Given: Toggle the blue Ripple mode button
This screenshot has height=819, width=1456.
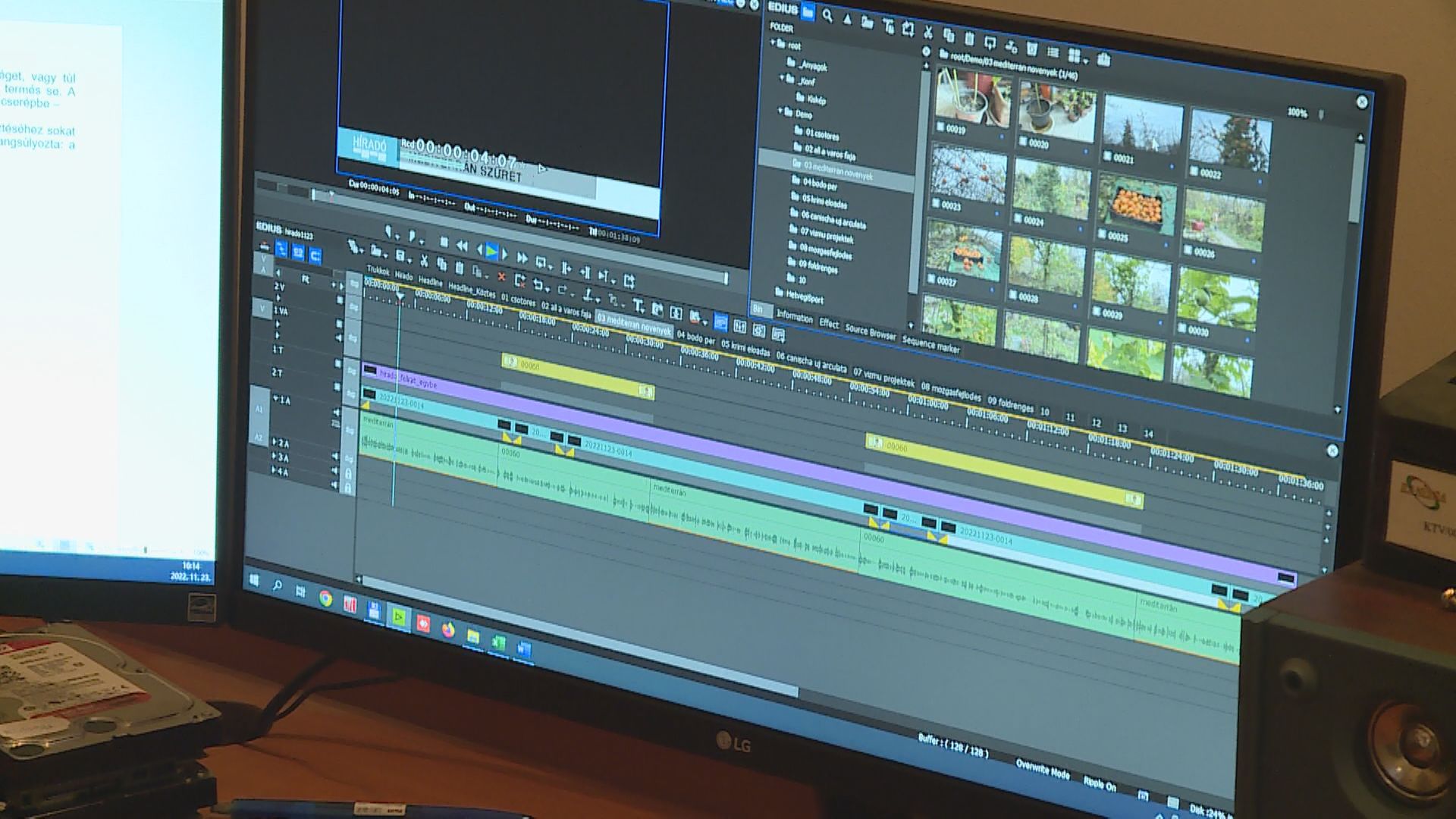Looking at the screenshot, I should point(315,256).
